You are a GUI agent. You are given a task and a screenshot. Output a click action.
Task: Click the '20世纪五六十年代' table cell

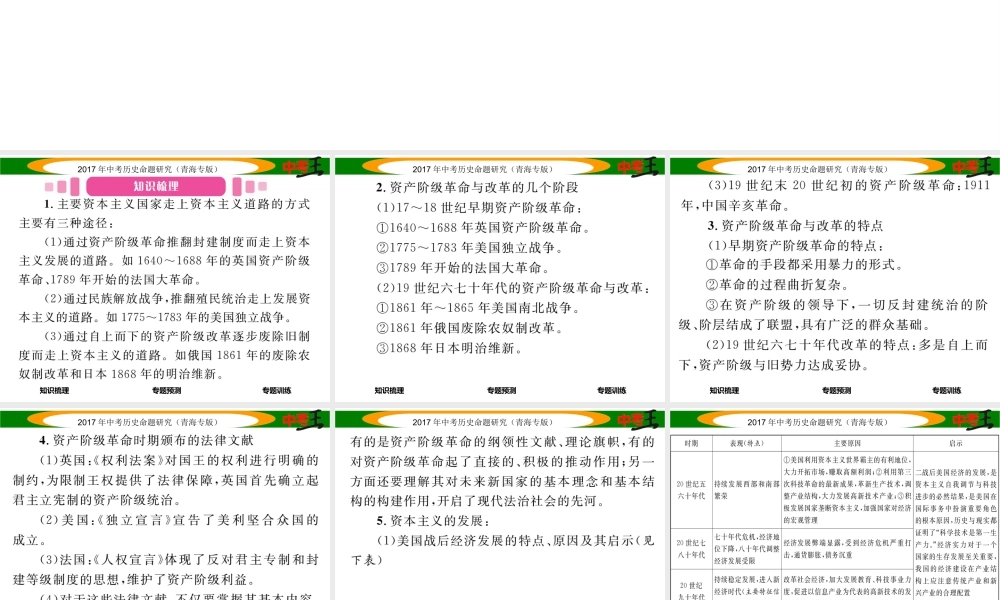click(x=691, y=490)
